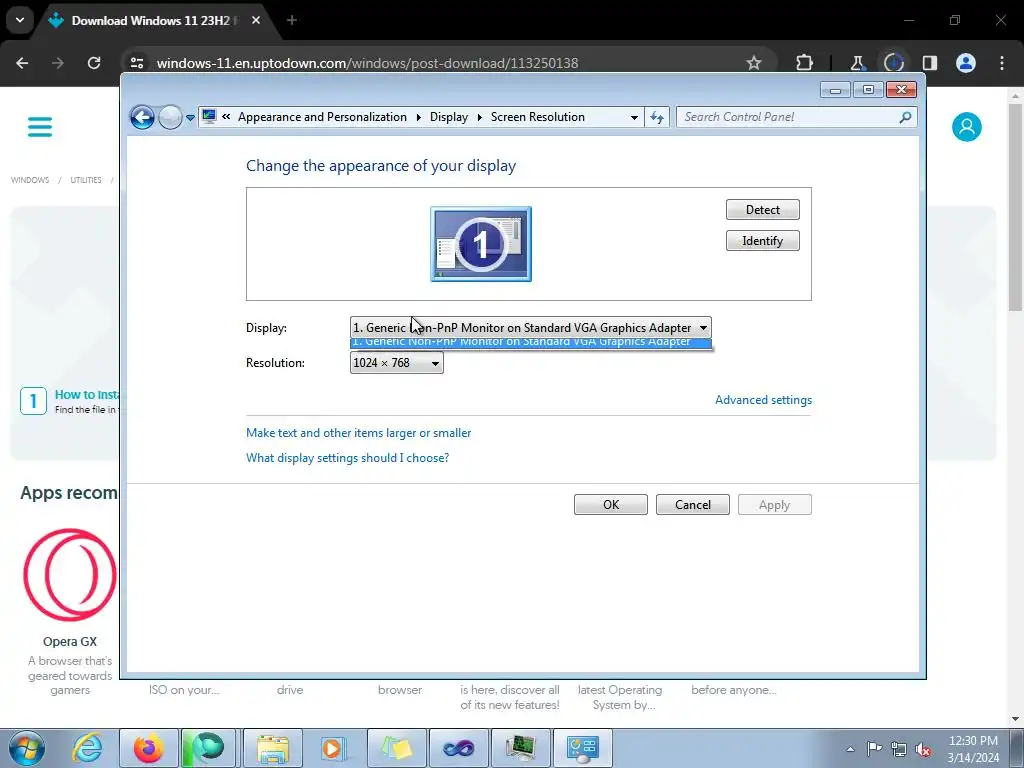The image size is (1024, 768).
Task: Toggle the Chrome side panel icon
Action: [x=929, y=63]
